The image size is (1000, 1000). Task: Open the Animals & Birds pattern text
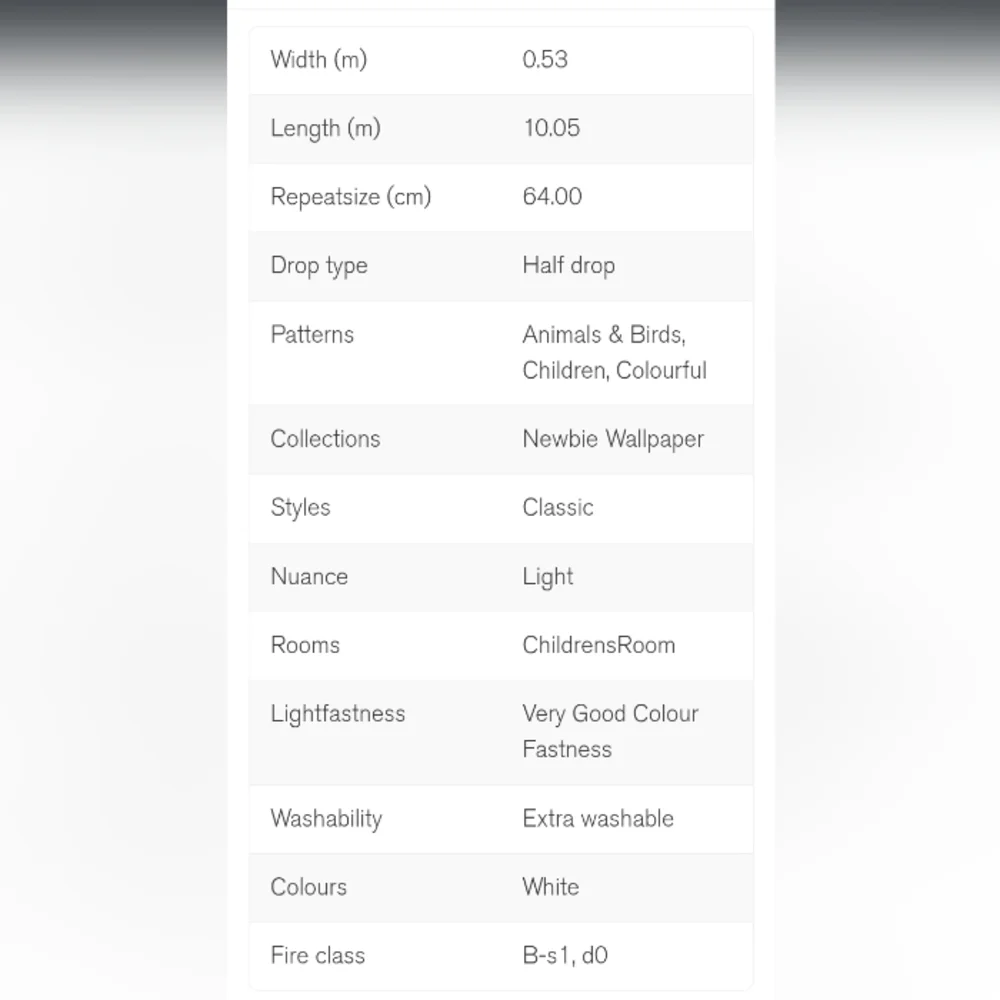pos(604,335)
